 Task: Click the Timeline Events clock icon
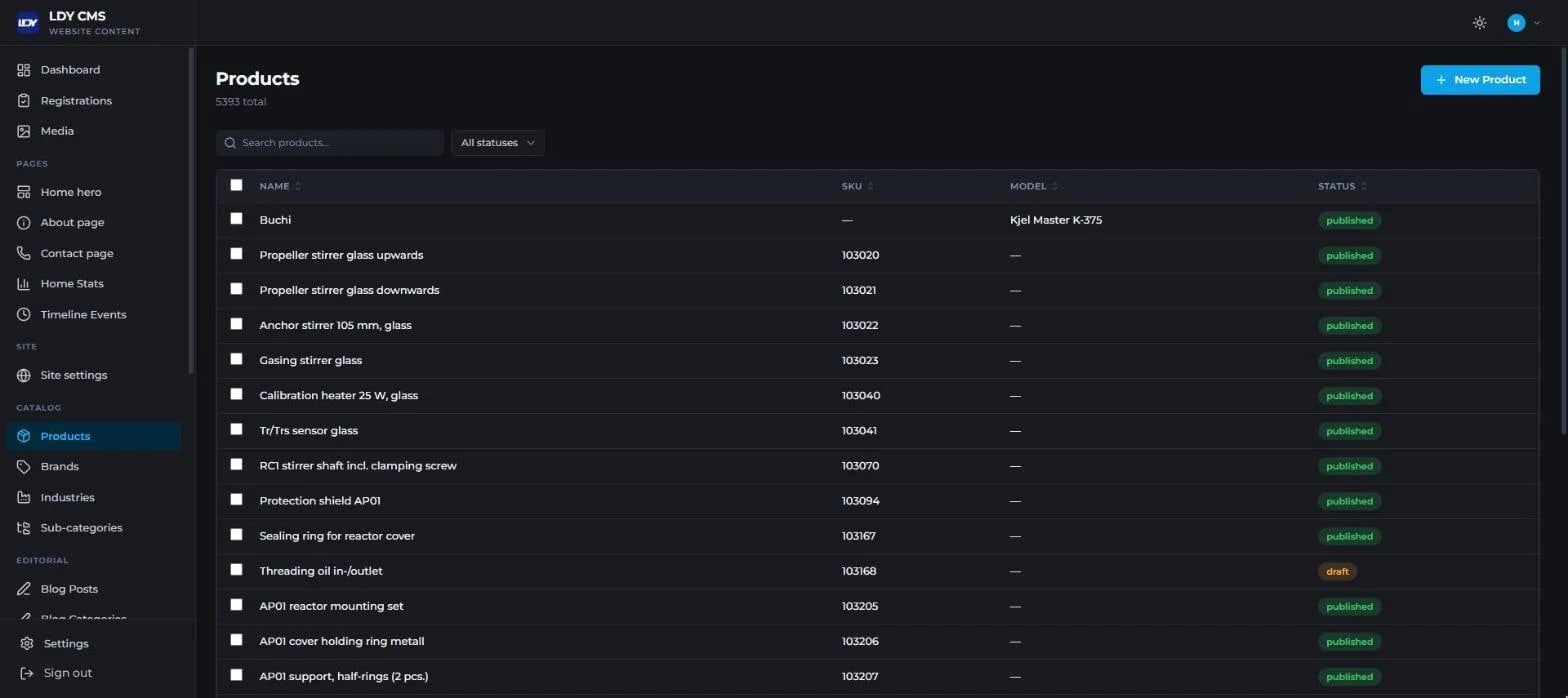pyautogui.click(x=24, y=314)
